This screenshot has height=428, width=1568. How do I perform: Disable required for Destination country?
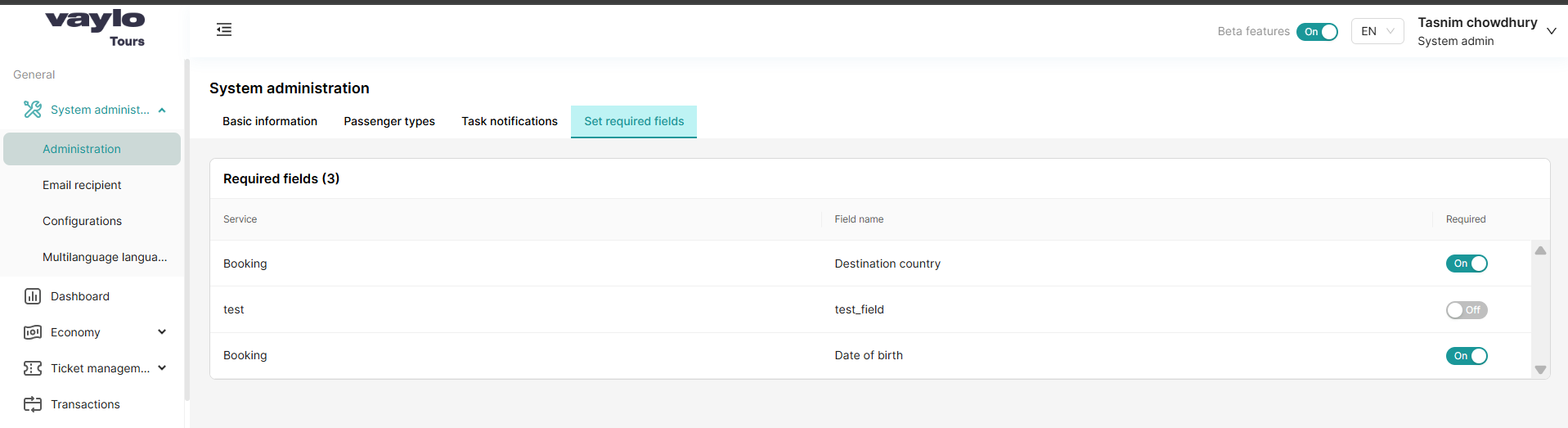(x=1467, y=264)
